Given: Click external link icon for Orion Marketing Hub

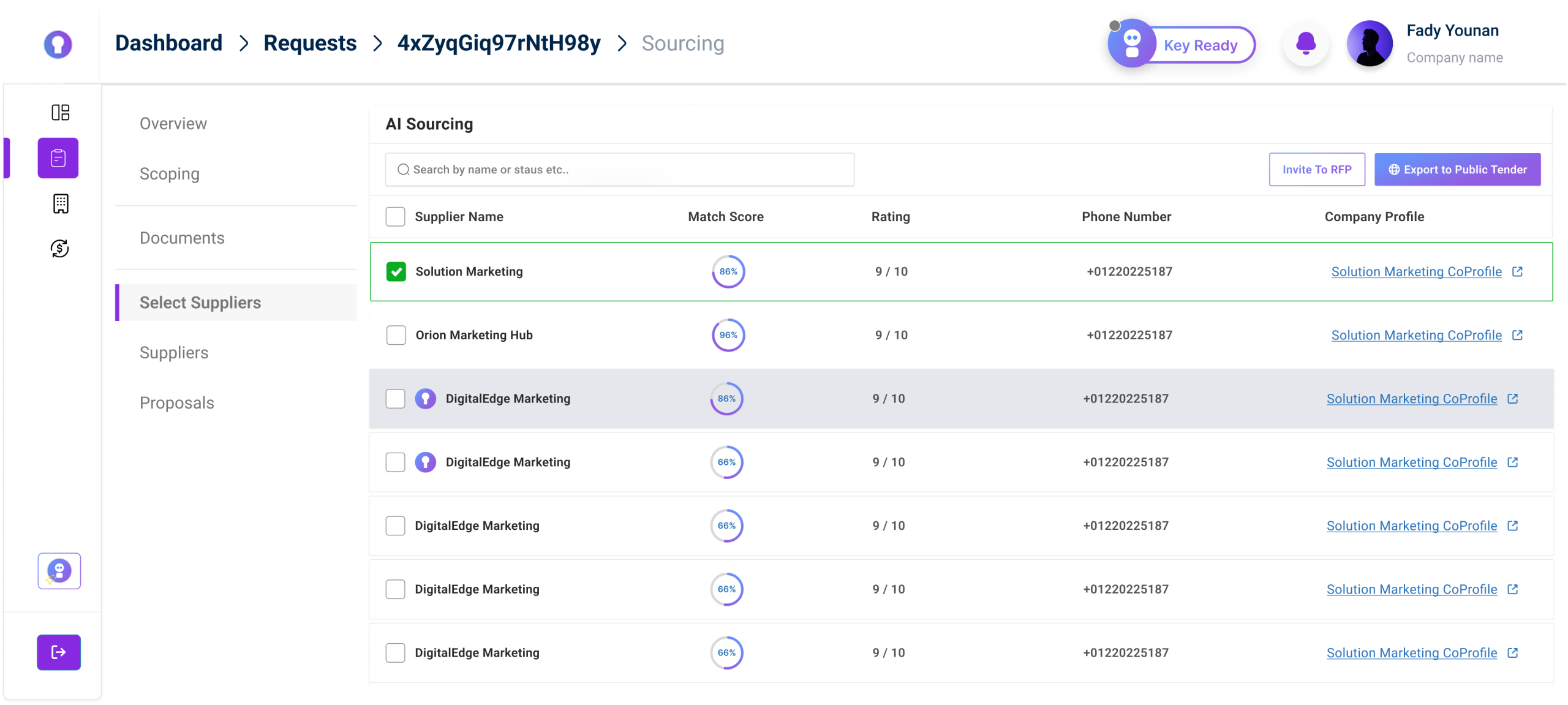Looking at the screenshot, I should pyautogui.click(x=1517, y=335).
